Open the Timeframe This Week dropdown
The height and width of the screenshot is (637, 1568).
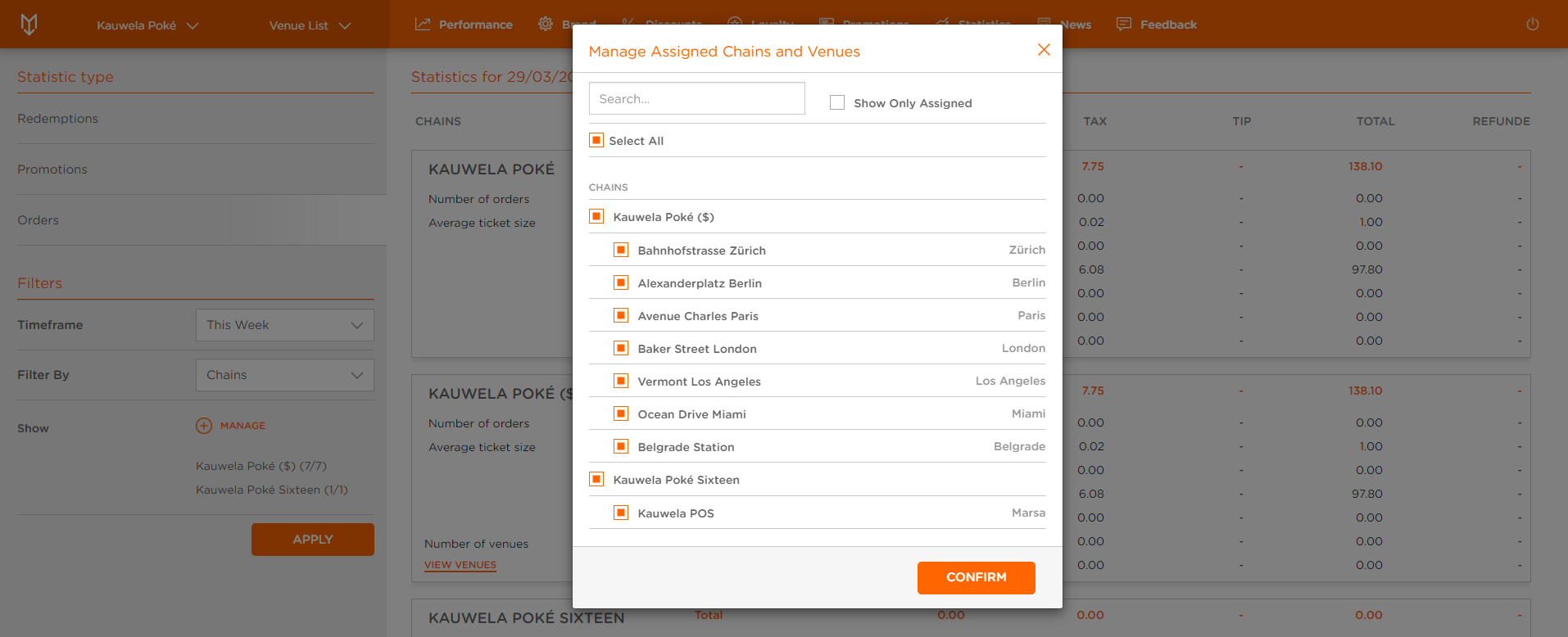point(285,325)
